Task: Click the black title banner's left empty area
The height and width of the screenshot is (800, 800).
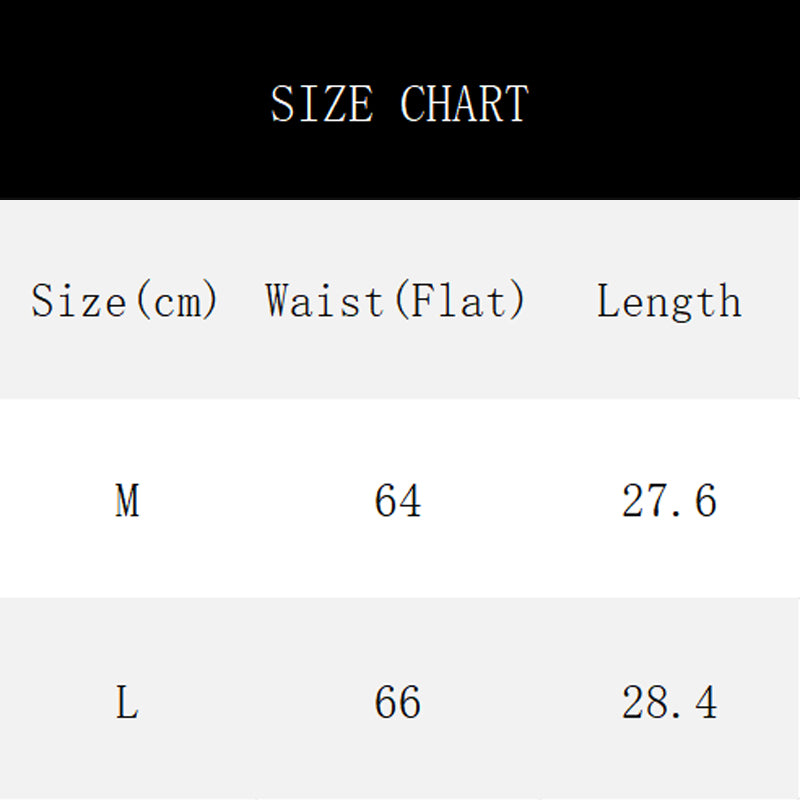Action: (x=120, y=100)
